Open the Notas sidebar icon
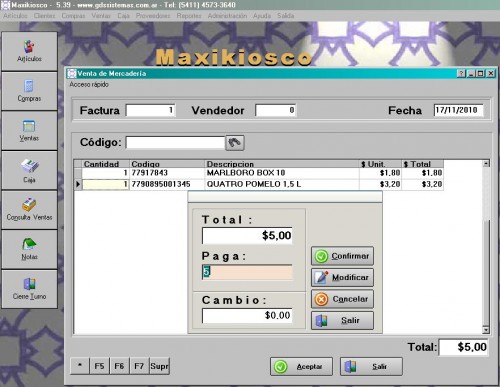The height and width of the screenshot is (387, 500). [x=29, y=249]
